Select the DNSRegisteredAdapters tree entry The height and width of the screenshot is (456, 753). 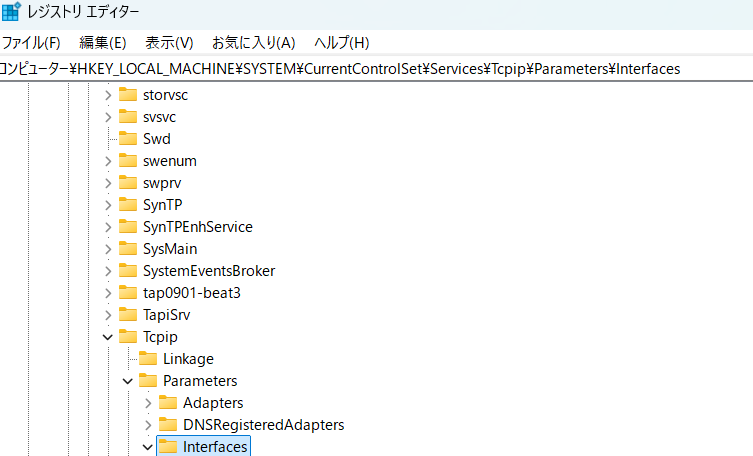click(264, 425)
